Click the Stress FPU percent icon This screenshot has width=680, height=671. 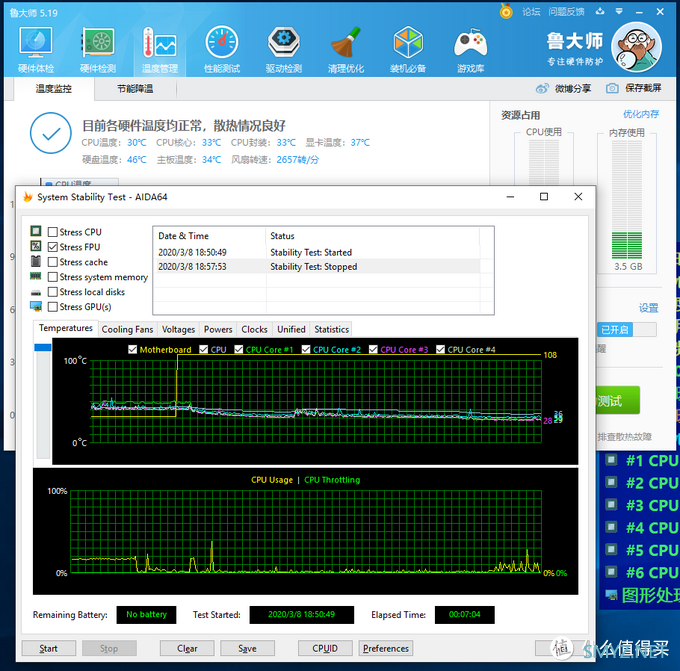coord(36,246)
